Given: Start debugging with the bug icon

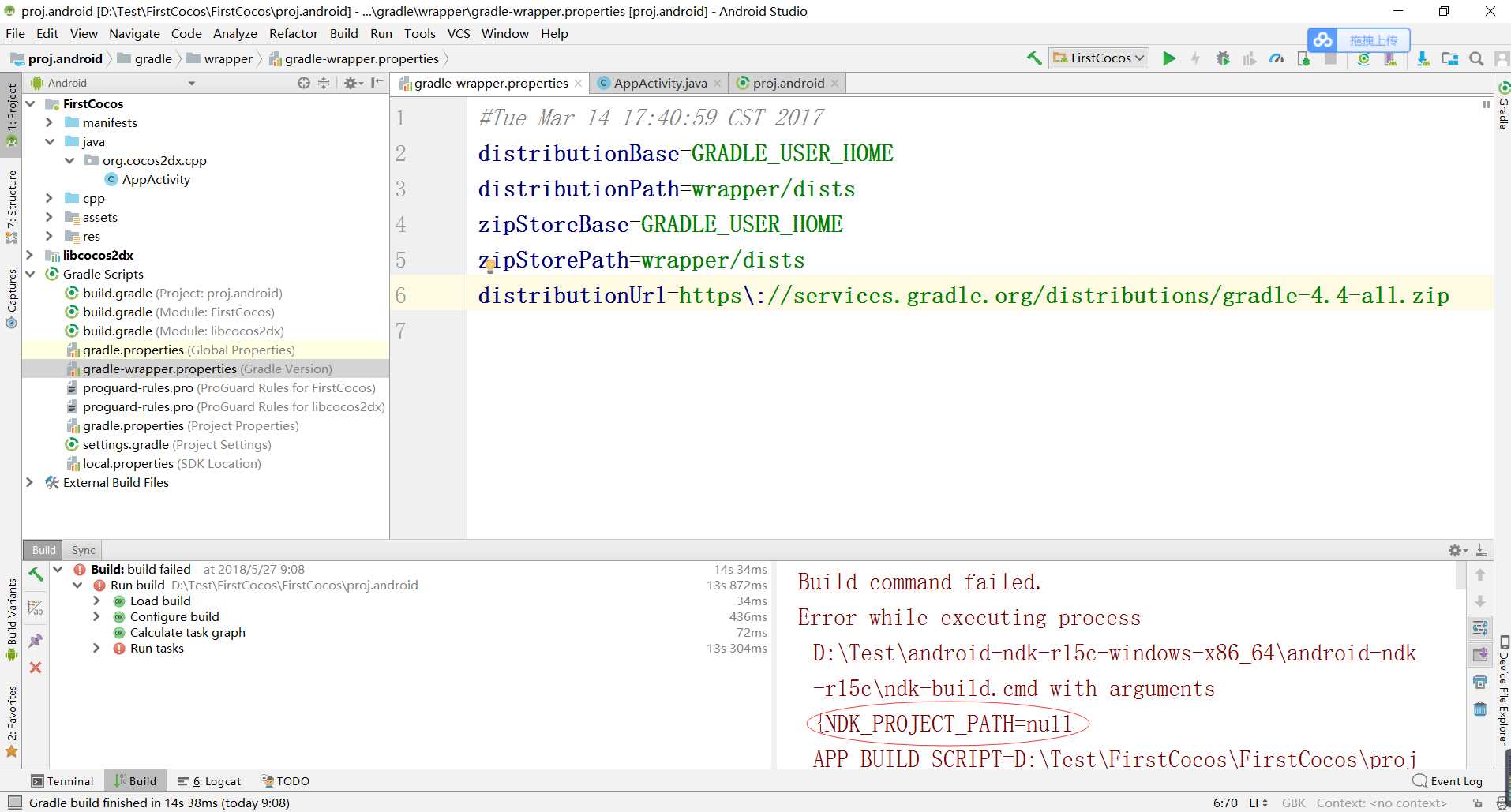Looking at the screenshot, I should point(1223,58).
